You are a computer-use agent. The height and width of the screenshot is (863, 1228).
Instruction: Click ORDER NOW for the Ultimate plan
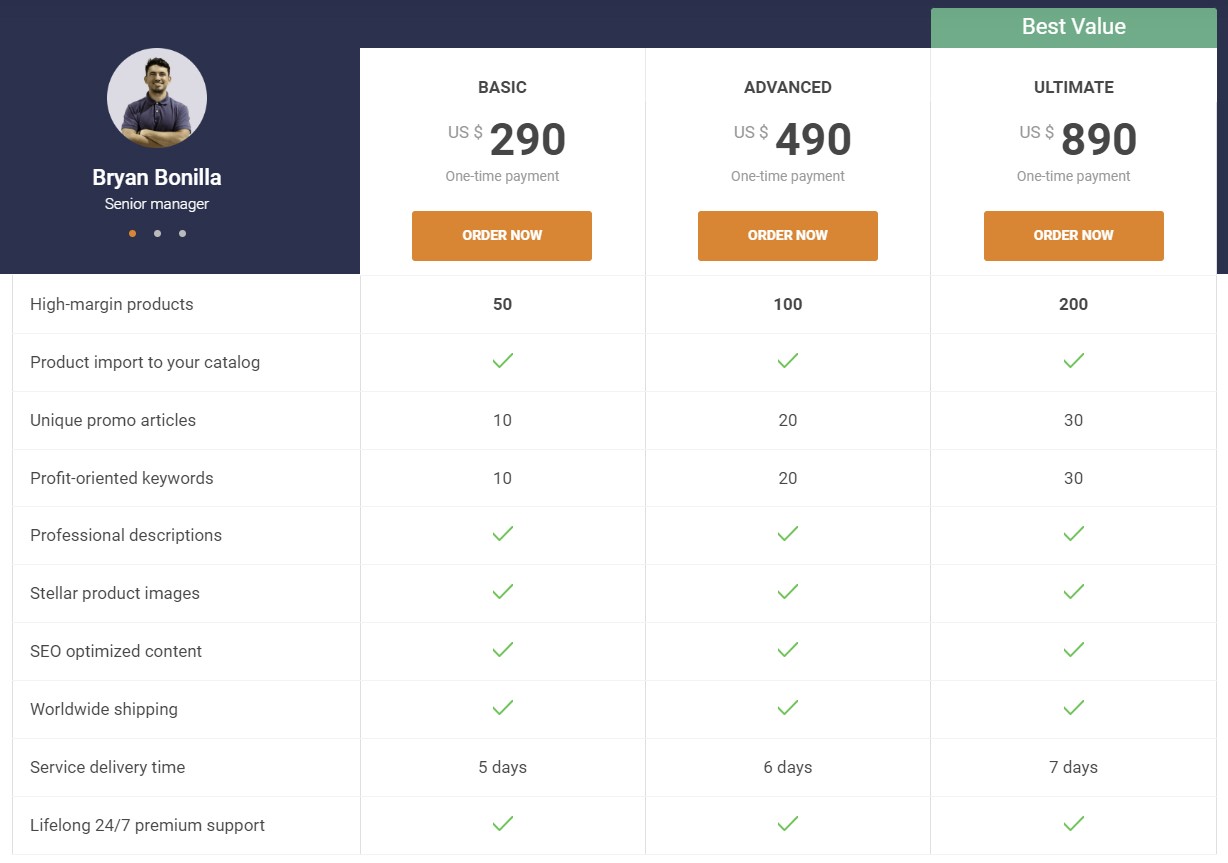click(x=1073, y=235)
